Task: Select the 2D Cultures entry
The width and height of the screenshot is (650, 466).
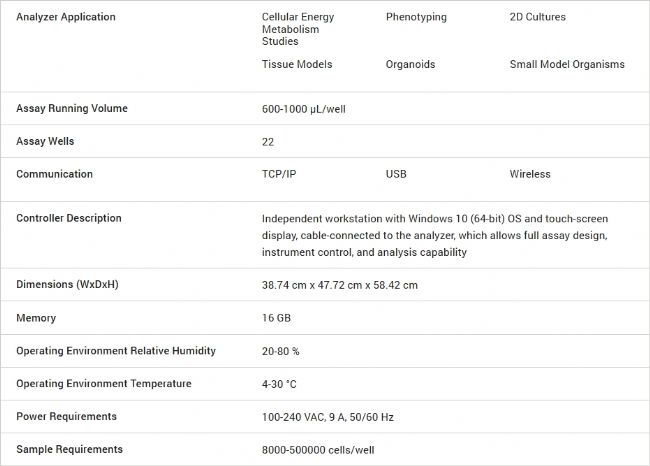Action: 538,17
